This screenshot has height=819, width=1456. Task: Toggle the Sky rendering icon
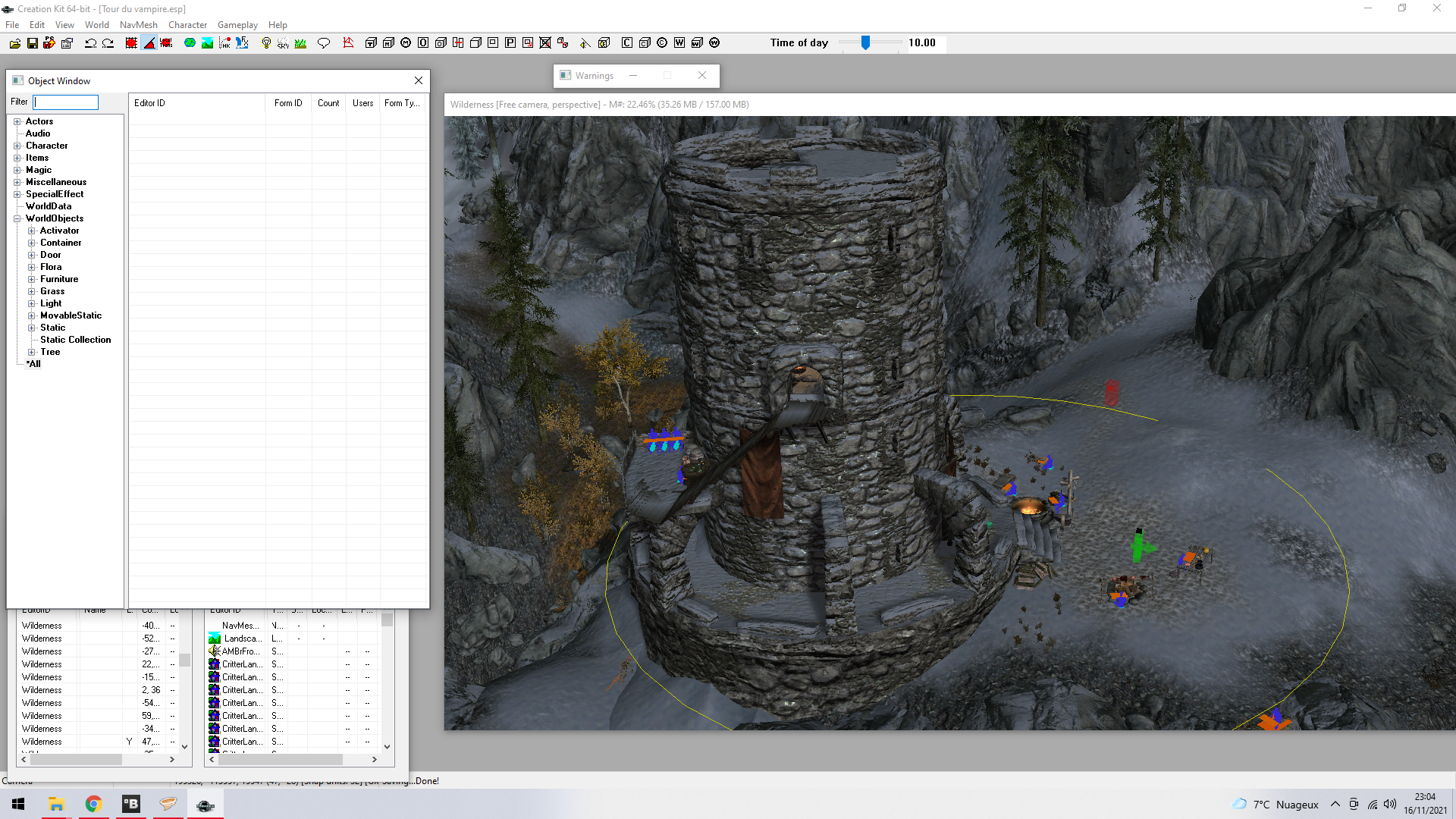(283, 43)
